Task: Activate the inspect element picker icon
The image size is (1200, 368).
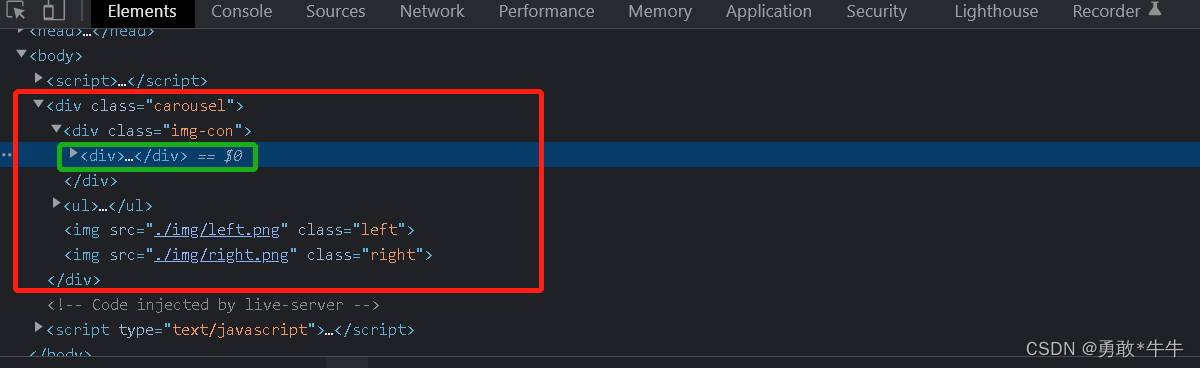Action: (x=15, y=12)
